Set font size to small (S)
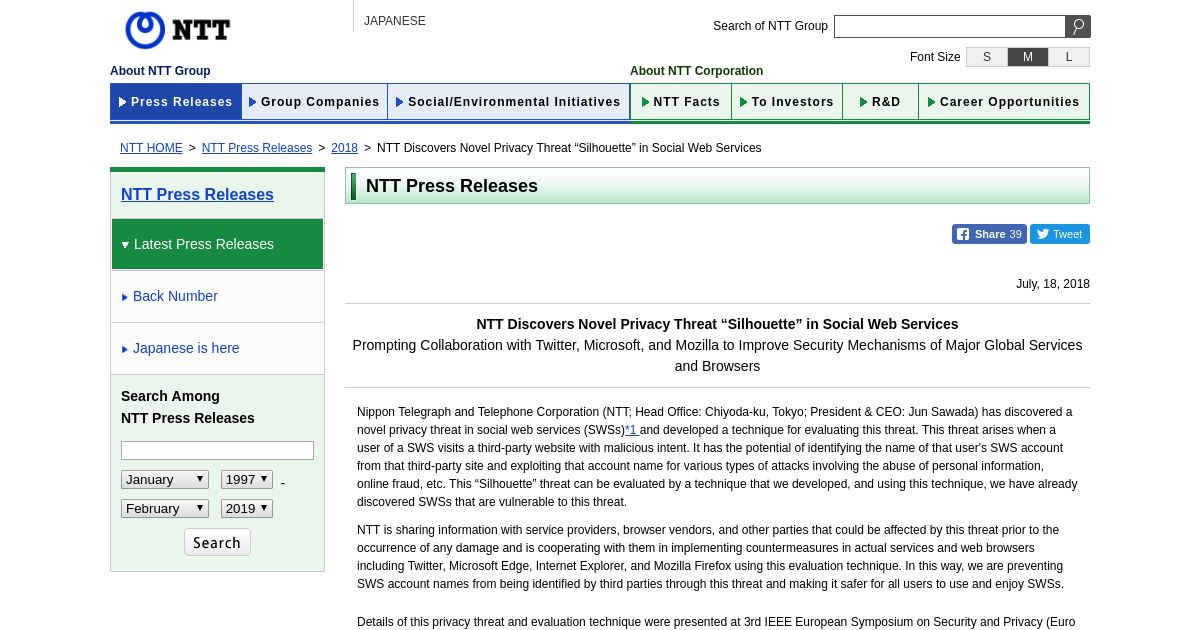 (x=987, y=57)
